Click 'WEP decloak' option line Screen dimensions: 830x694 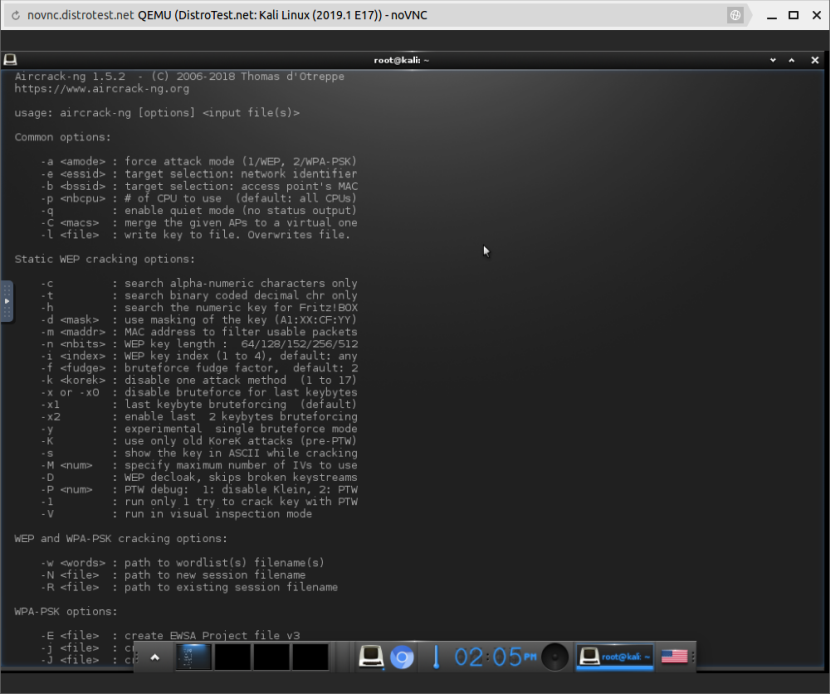[199, 477]
